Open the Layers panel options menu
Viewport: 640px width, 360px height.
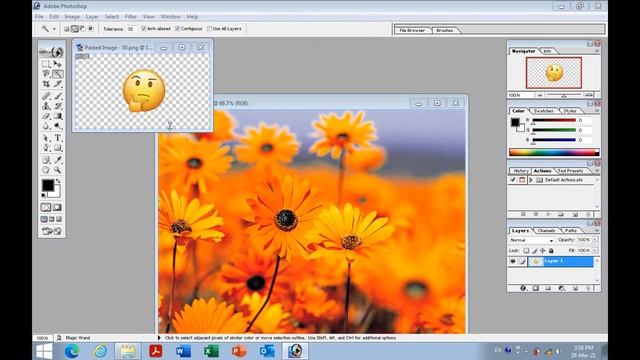pyautogui.click(x=597, y=231)
